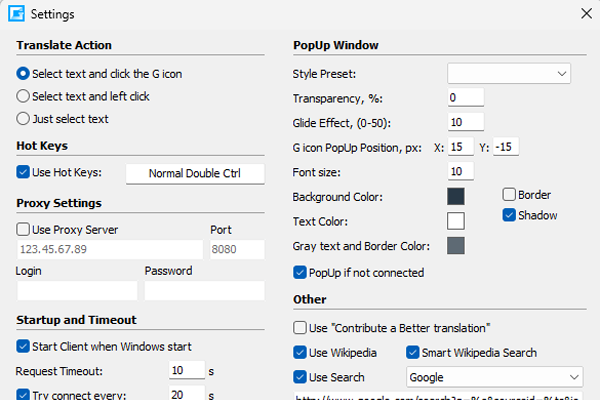600x400 pixels.
Task: Uncheck Start Client when Windows start
Action: [x=24, y=347]
